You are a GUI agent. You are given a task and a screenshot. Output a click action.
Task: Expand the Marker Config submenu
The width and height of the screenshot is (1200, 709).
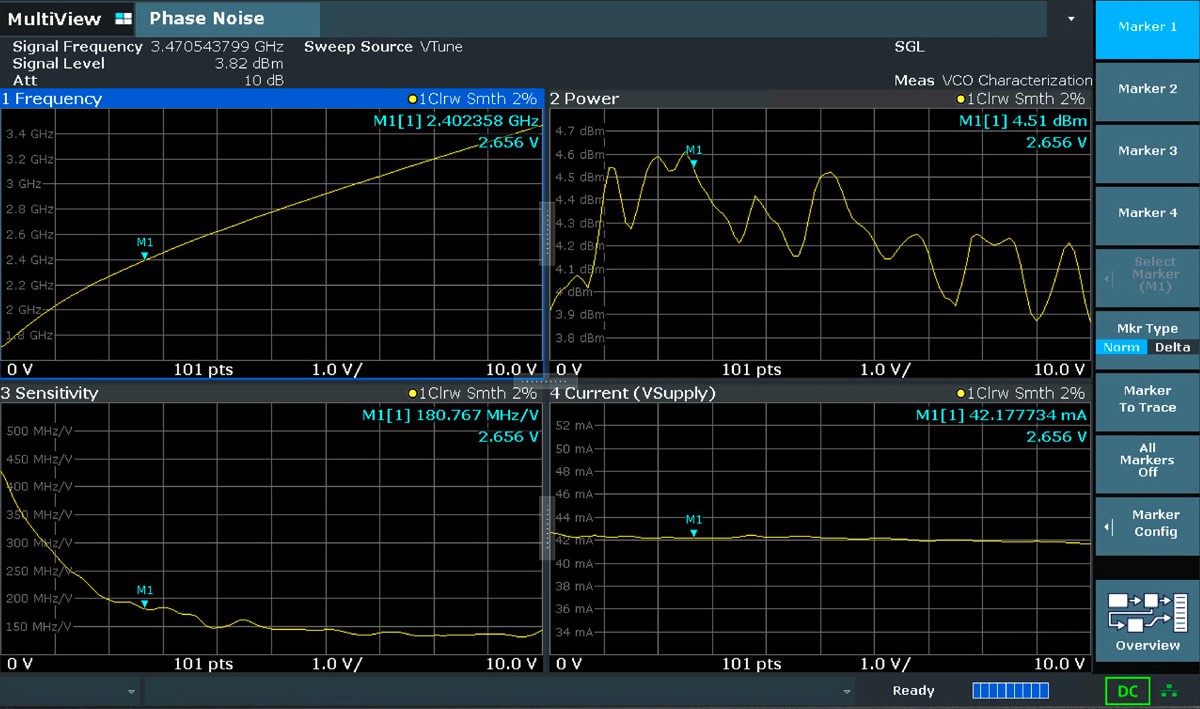point(1147,523)
